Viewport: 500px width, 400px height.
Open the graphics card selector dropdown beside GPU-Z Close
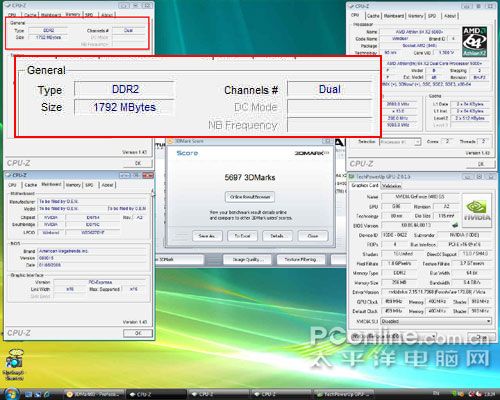click(x=394, y=336)
